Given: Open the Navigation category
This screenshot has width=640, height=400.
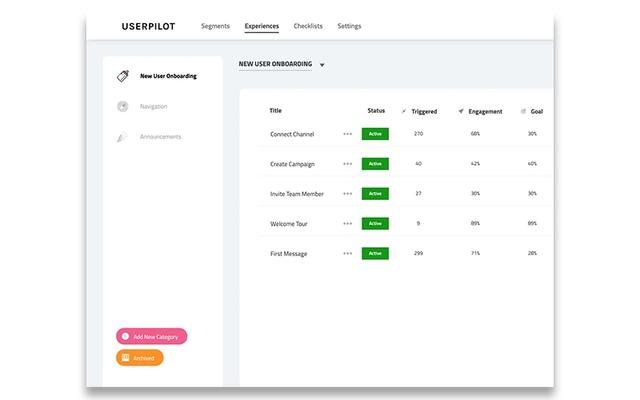Looking at the screenshot, I should (x=153, y=107).
